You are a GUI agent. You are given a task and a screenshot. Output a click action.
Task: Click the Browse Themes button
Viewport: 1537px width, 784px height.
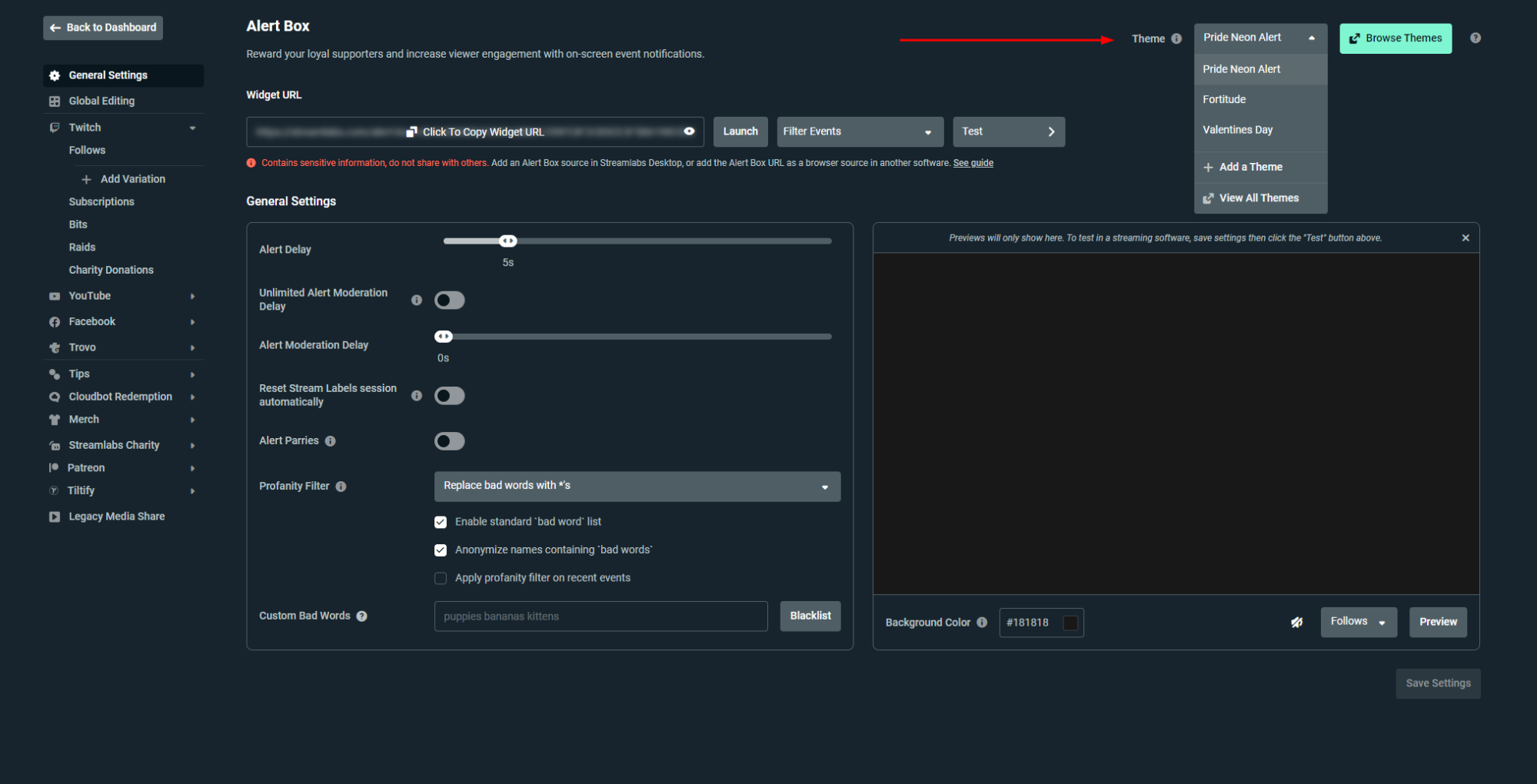[x=1395, y=38]
